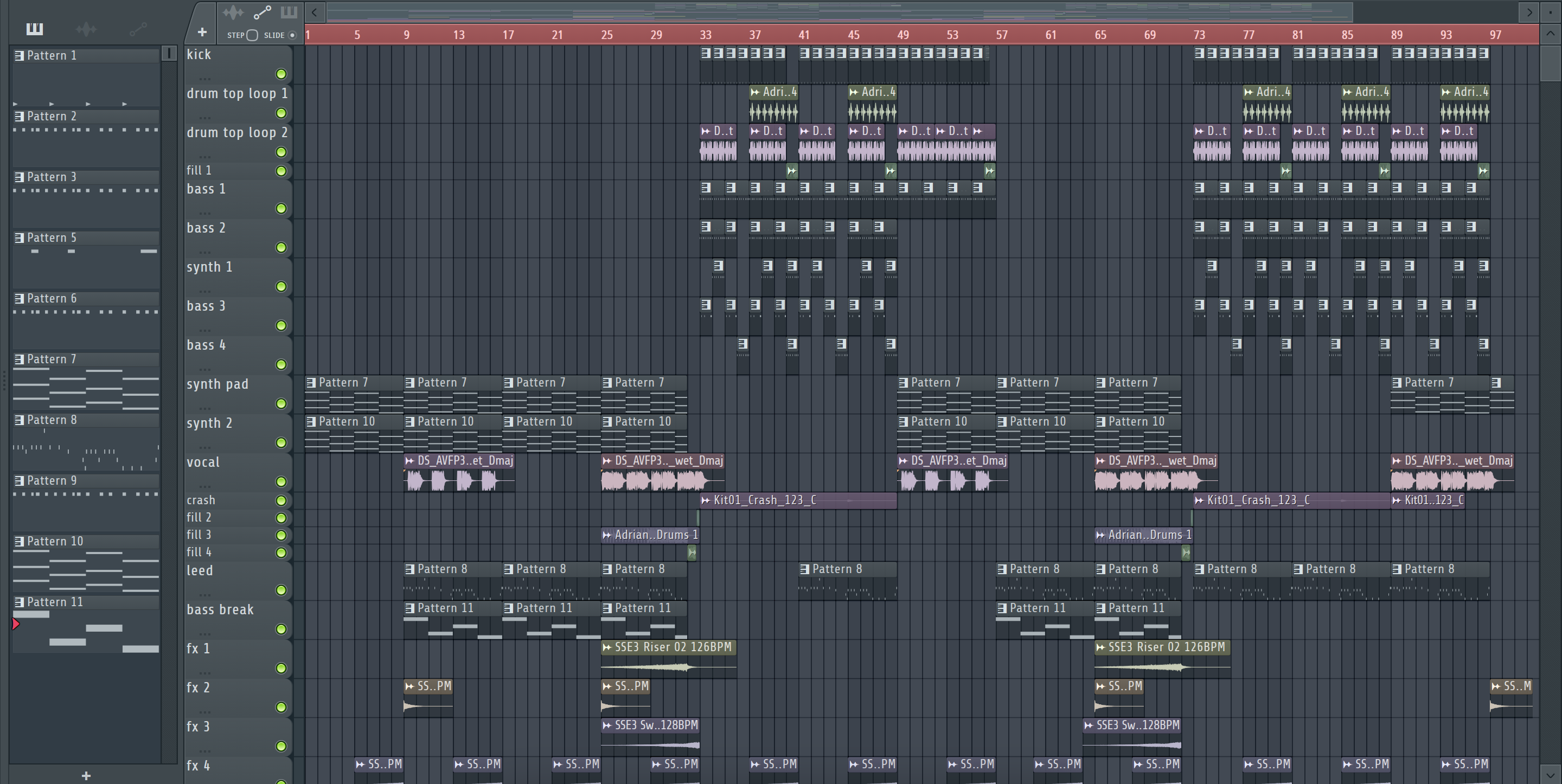
Task: Open clip menu of DS_AVFP3 vocal at bar 9
Action: [x=410, y=461]
